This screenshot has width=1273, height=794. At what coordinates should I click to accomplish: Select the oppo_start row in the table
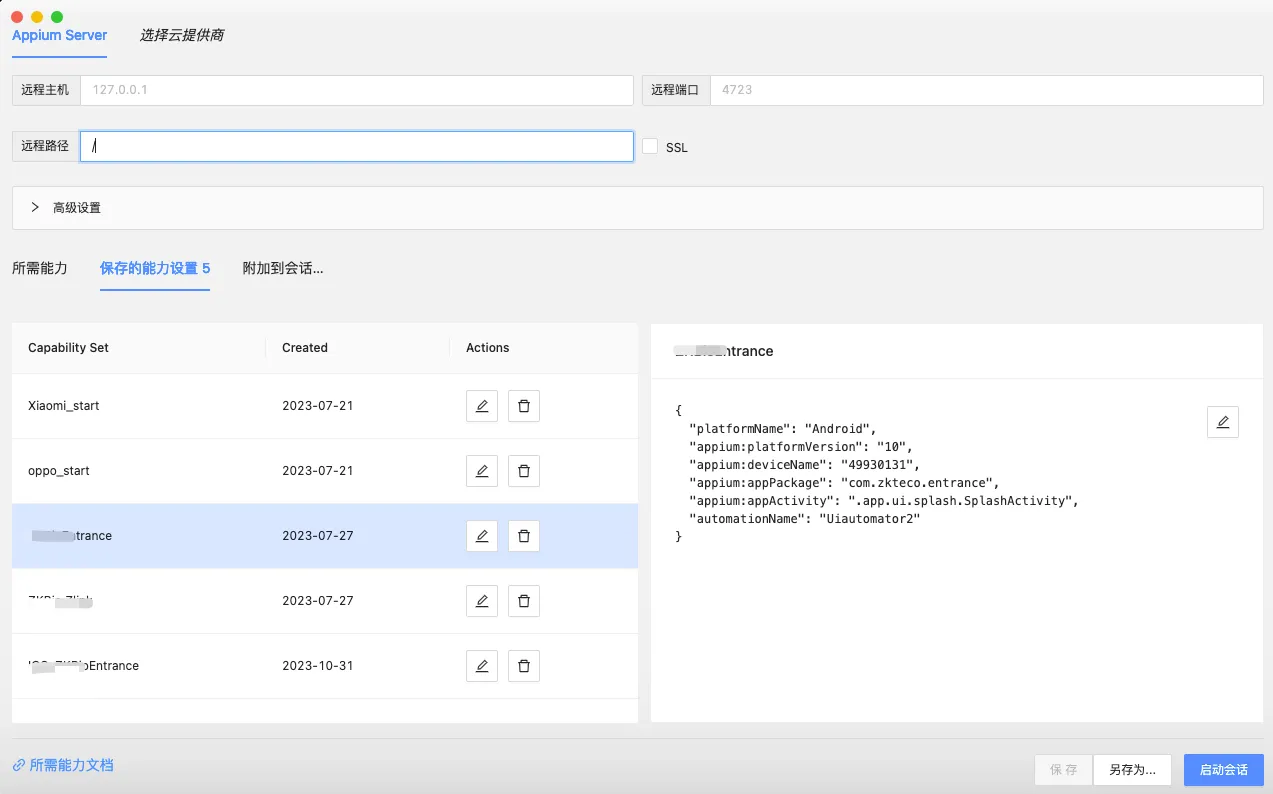click(x=140, y=471)
